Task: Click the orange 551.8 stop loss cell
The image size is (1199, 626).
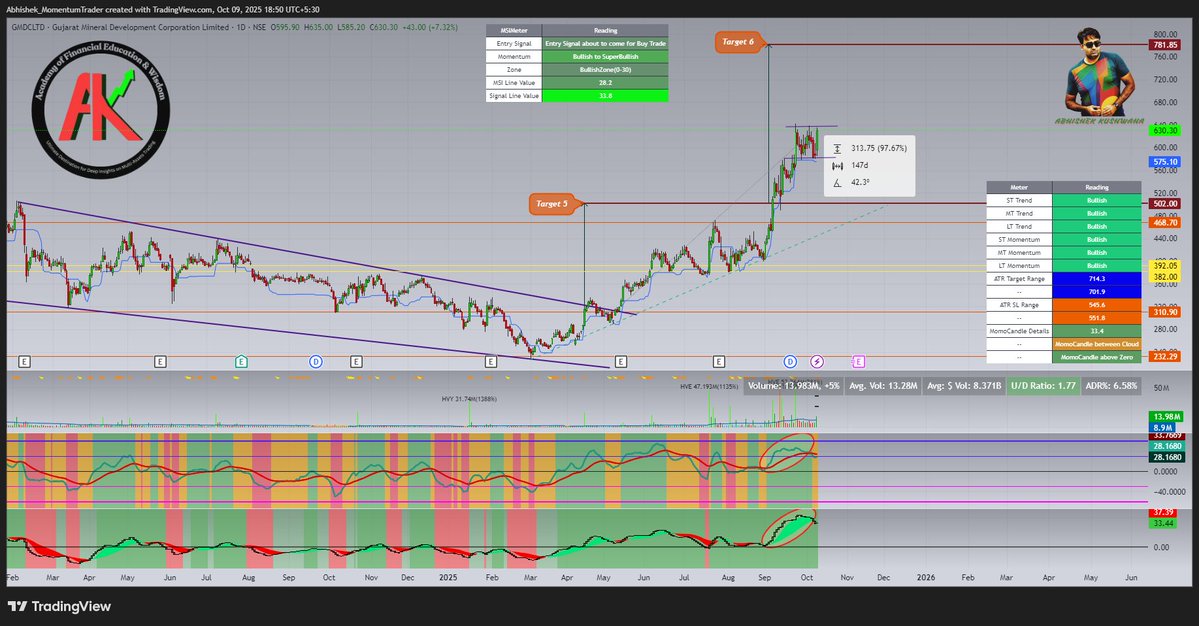Action: (1097, 318)
